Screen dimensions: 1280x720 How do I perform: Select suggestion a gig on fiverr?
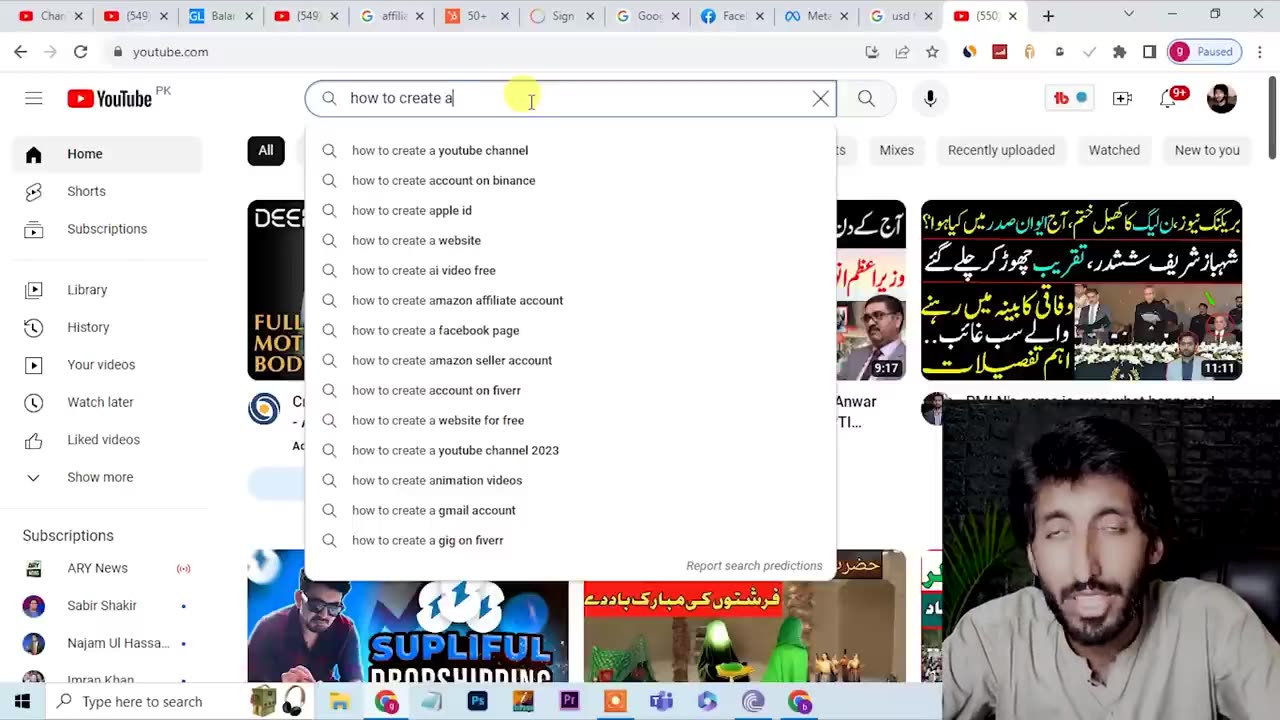point(570,540)
